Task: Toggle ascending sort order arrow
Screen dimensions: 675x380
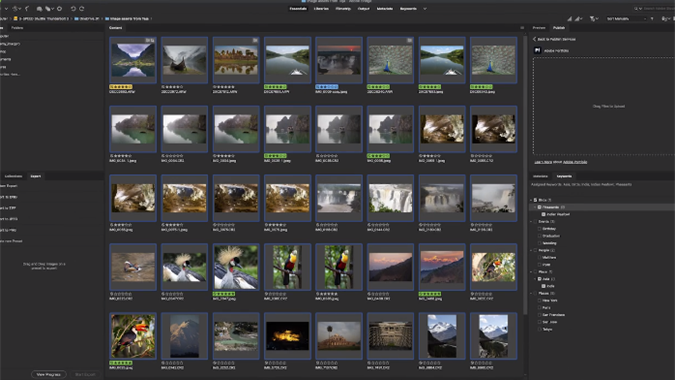Action: (x=652, y=19)
